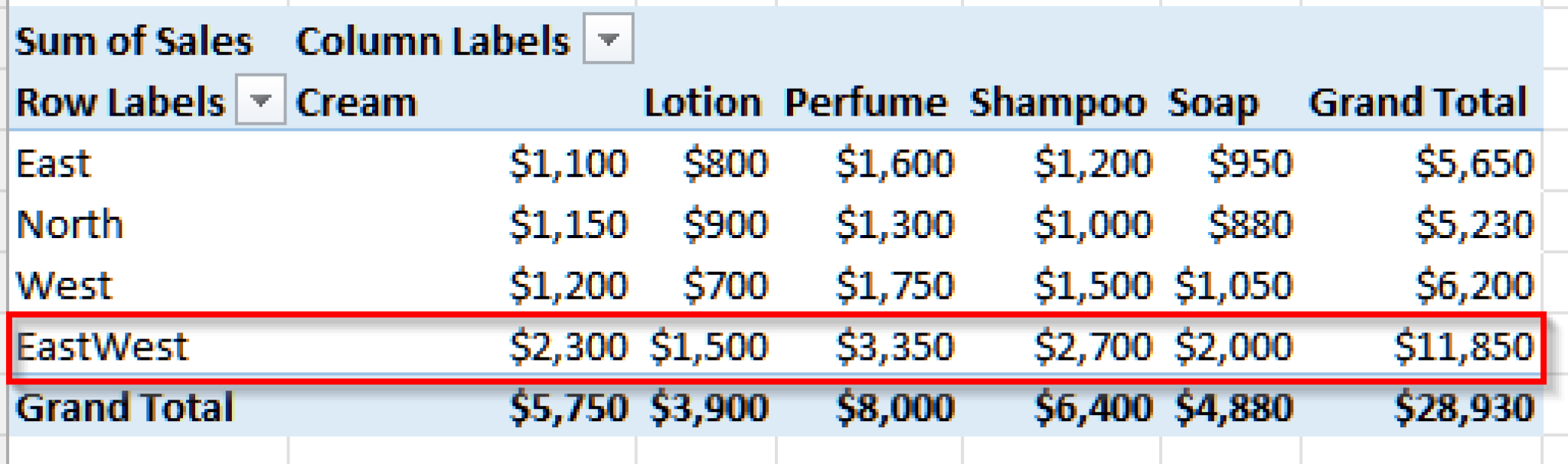Screen dimensions: 1568x464
Task: Select the $1,600 East Perfume value
Action: coord(896,162)
